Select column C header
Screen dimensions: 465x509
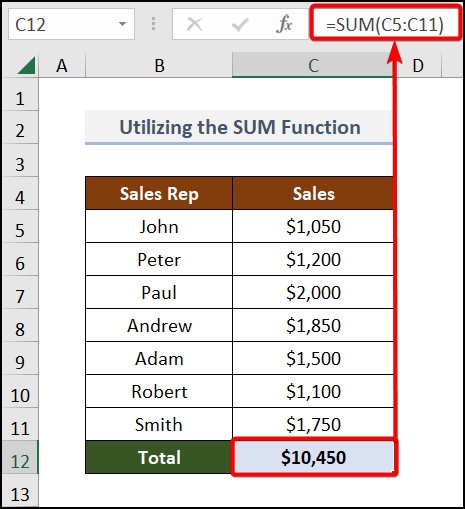(x=313, y=65)
